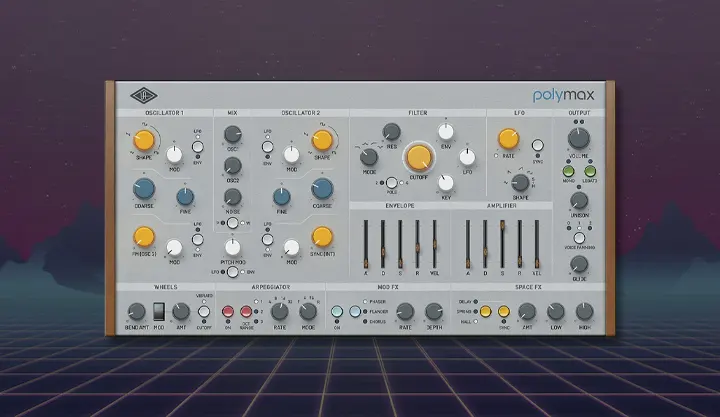720x417 pixels.
Task: Click the polymax title logo
Action: click(x=563, y=96)
